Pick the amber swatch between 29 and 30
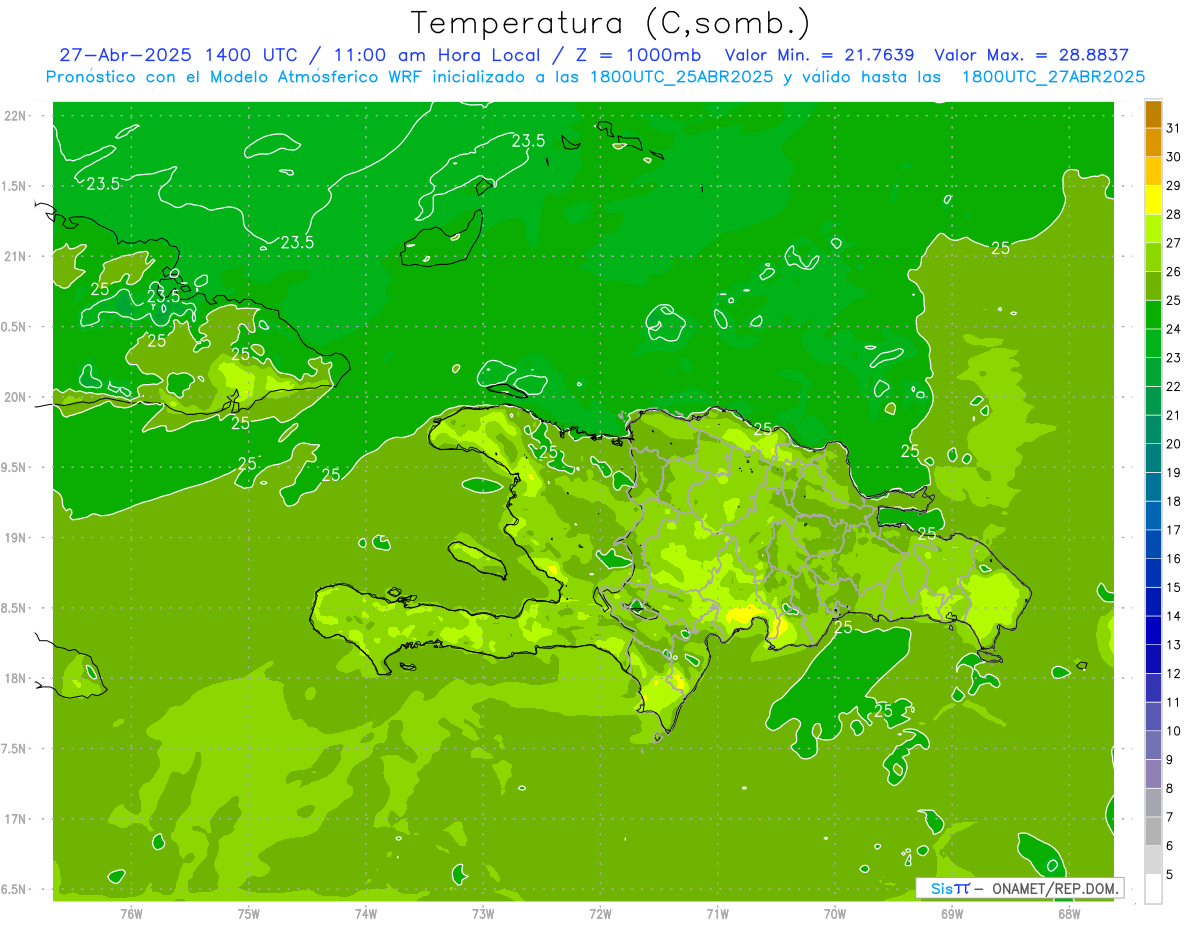The image size is (1200, 927). point(1153,171)
